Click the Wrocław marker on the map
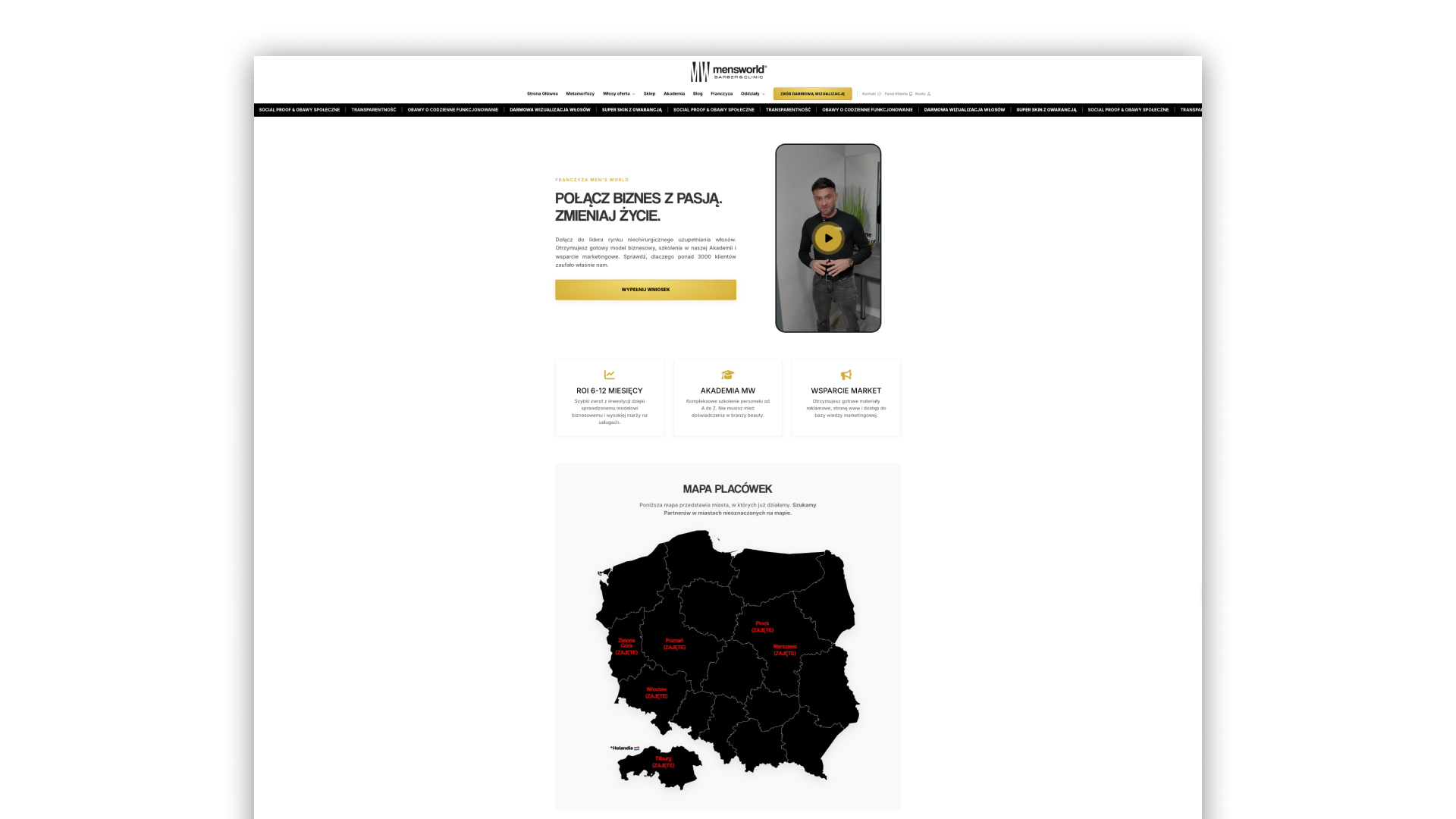 [657, 692]
